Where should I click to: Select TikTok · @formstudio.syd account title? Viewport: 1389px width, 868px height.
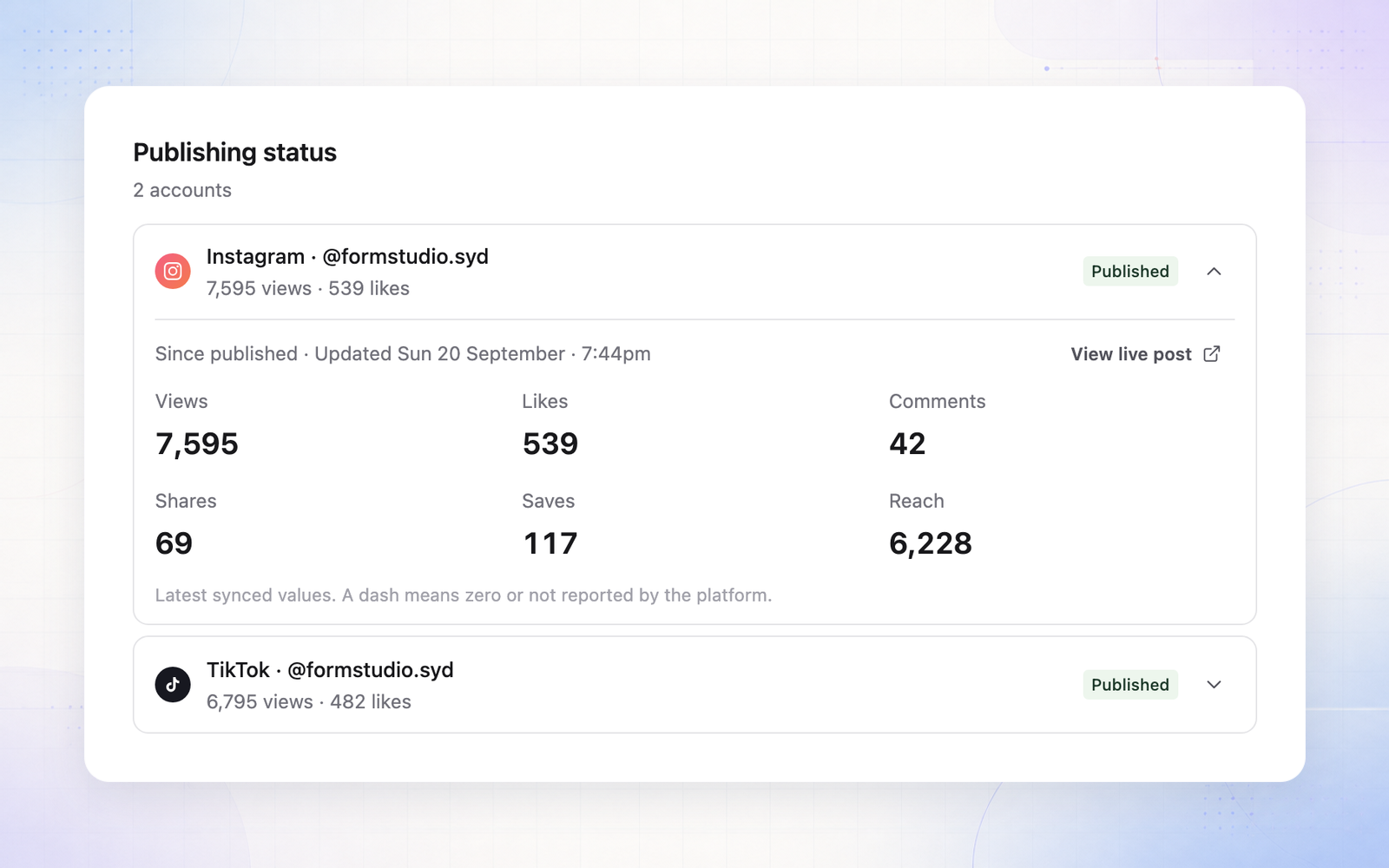[x=330, y=670]
